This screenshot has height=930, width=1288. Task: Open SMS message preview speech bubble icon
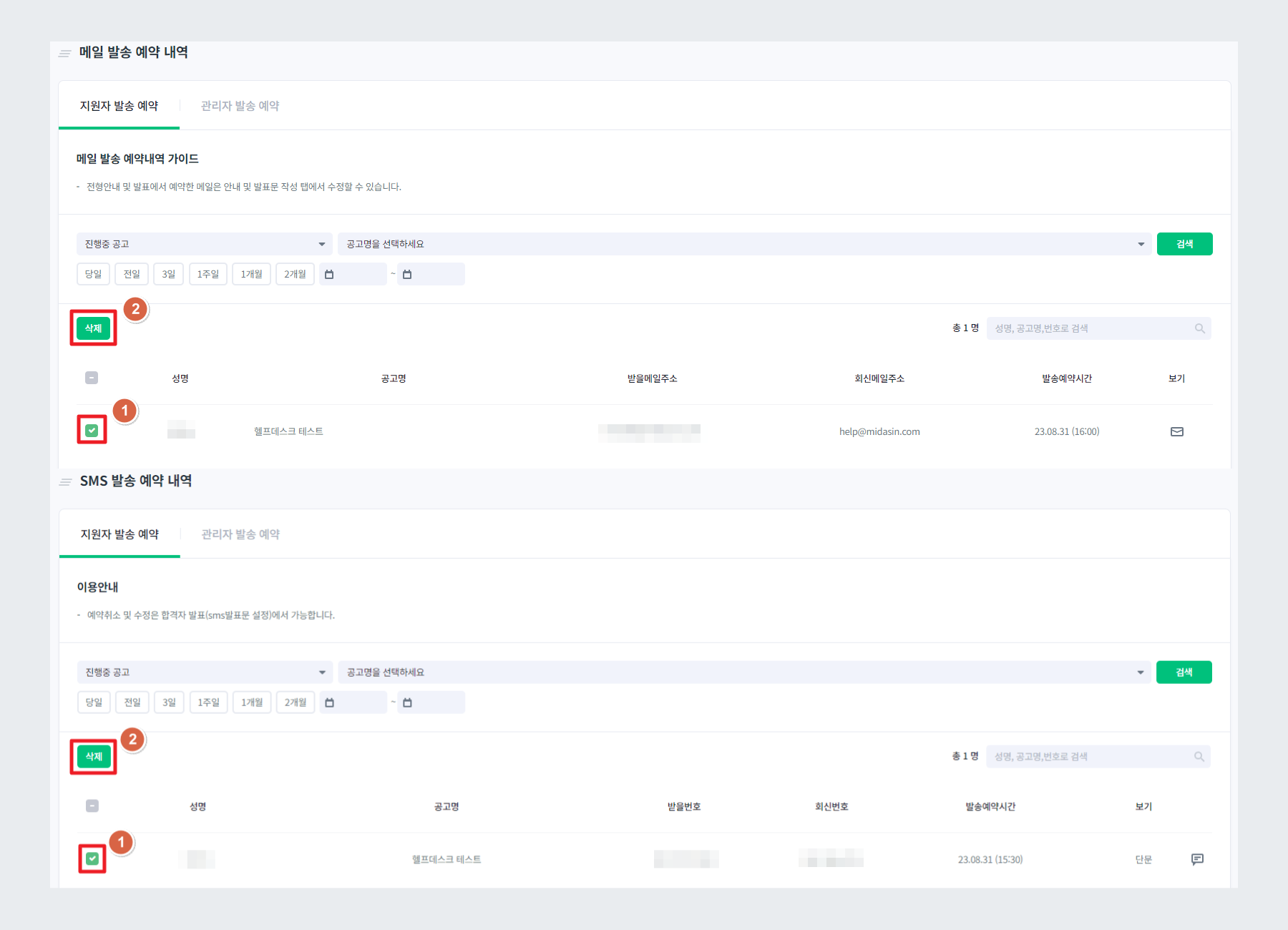pyautogui.click(x=1197, y=859)
